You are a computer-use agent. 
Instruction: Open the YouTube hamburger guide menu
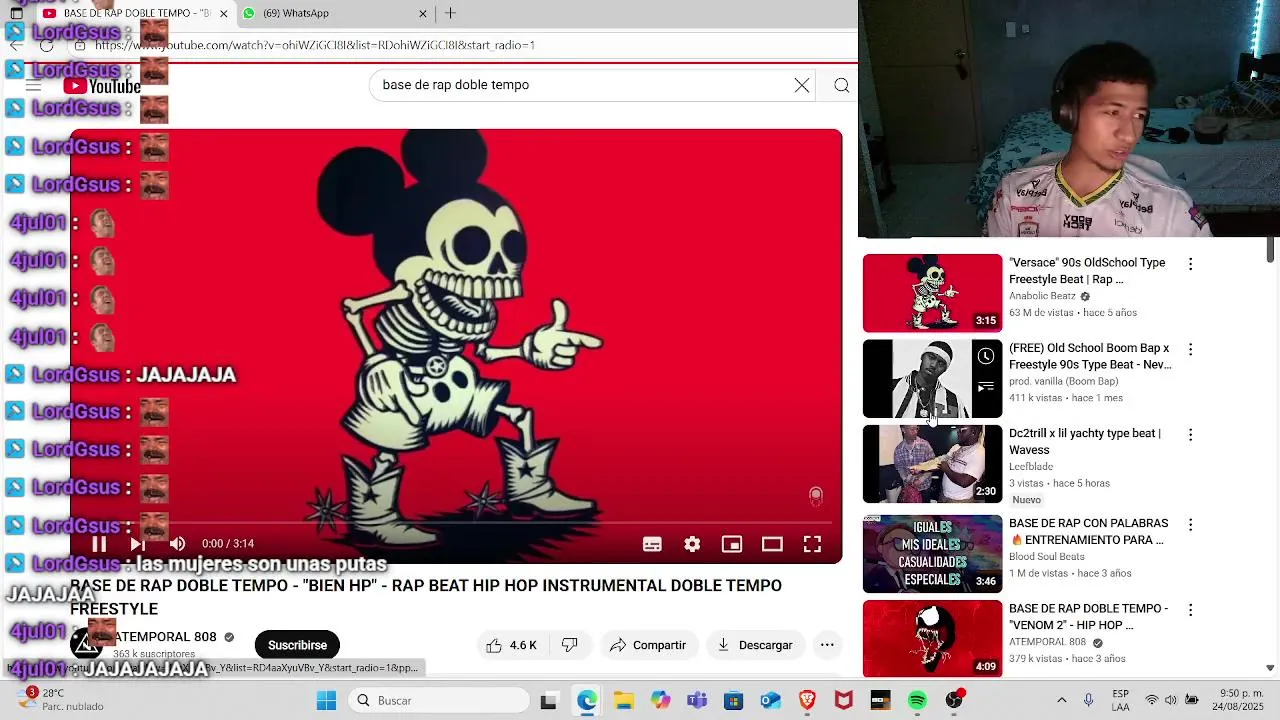[33, 86]
